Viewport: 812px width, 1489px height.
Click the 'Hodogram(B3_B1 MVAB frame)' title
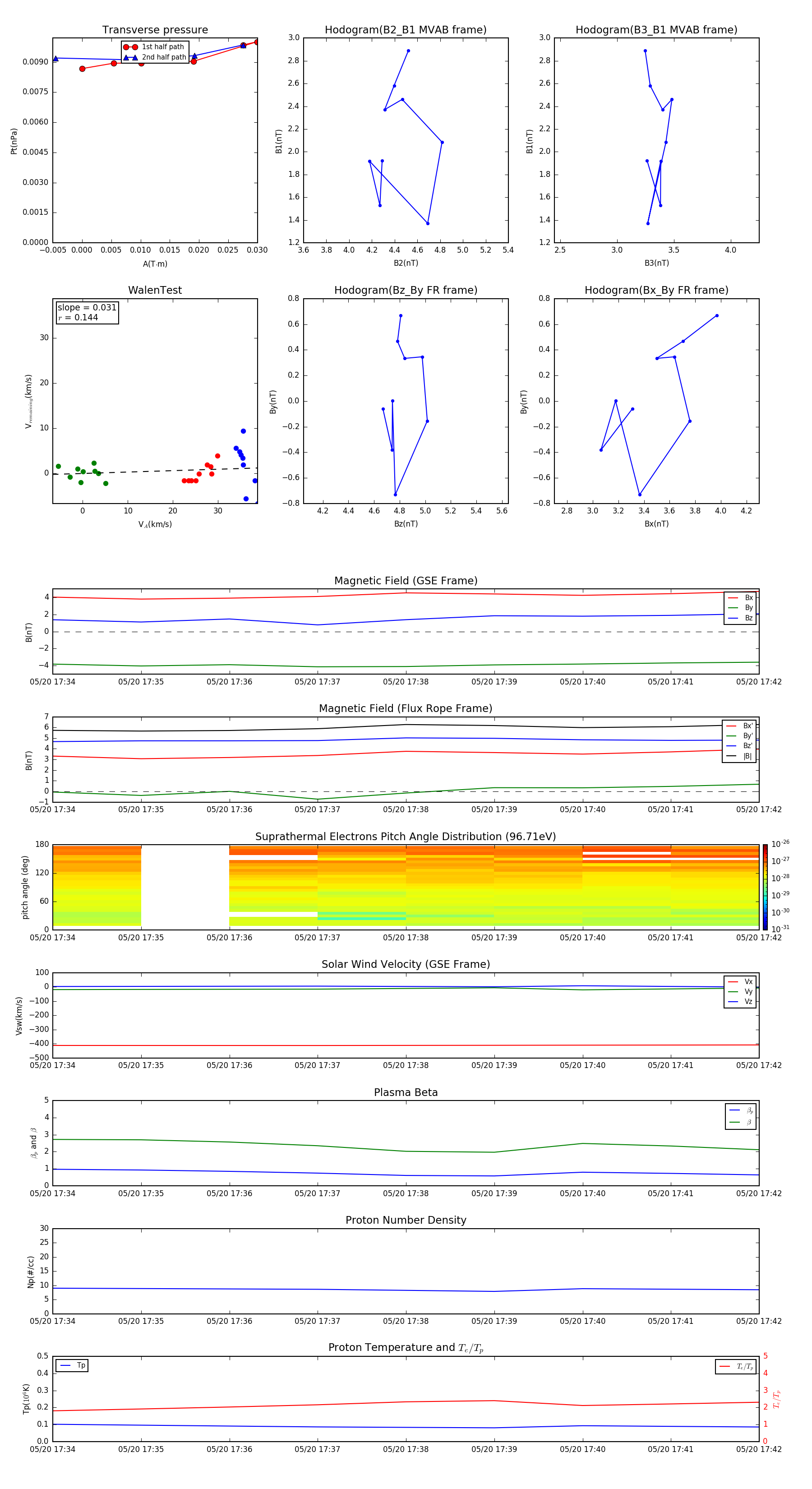pos(656,30)
